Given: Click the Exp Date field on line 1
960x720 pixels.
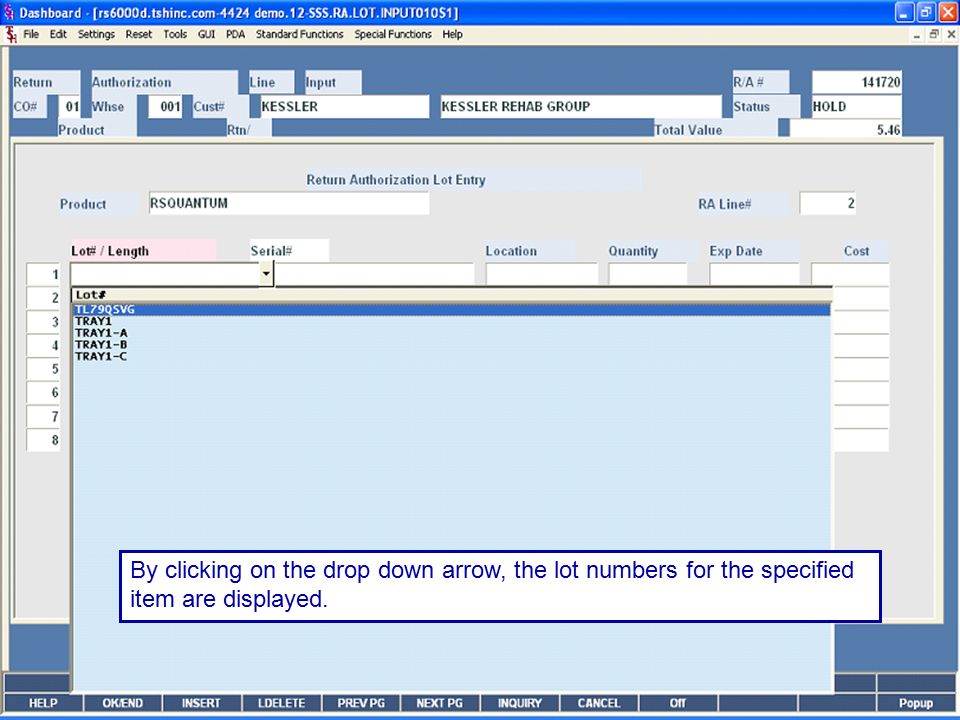Looking at the screenshot, I should (754, 274).
